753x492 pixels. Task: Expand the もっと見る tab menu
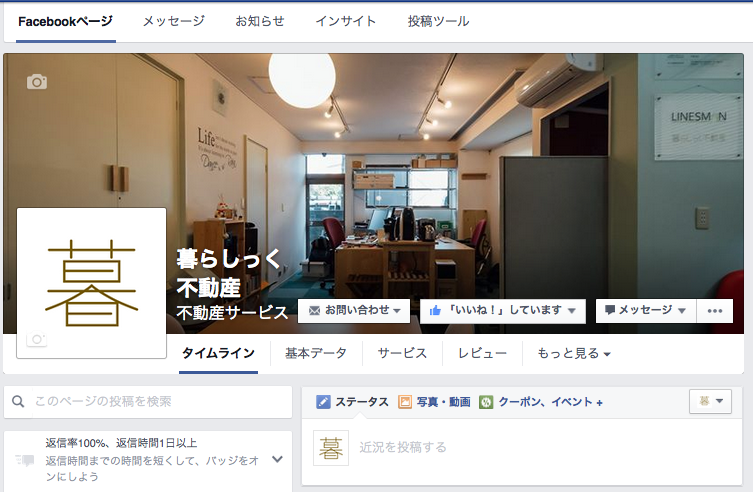[573, 354]
